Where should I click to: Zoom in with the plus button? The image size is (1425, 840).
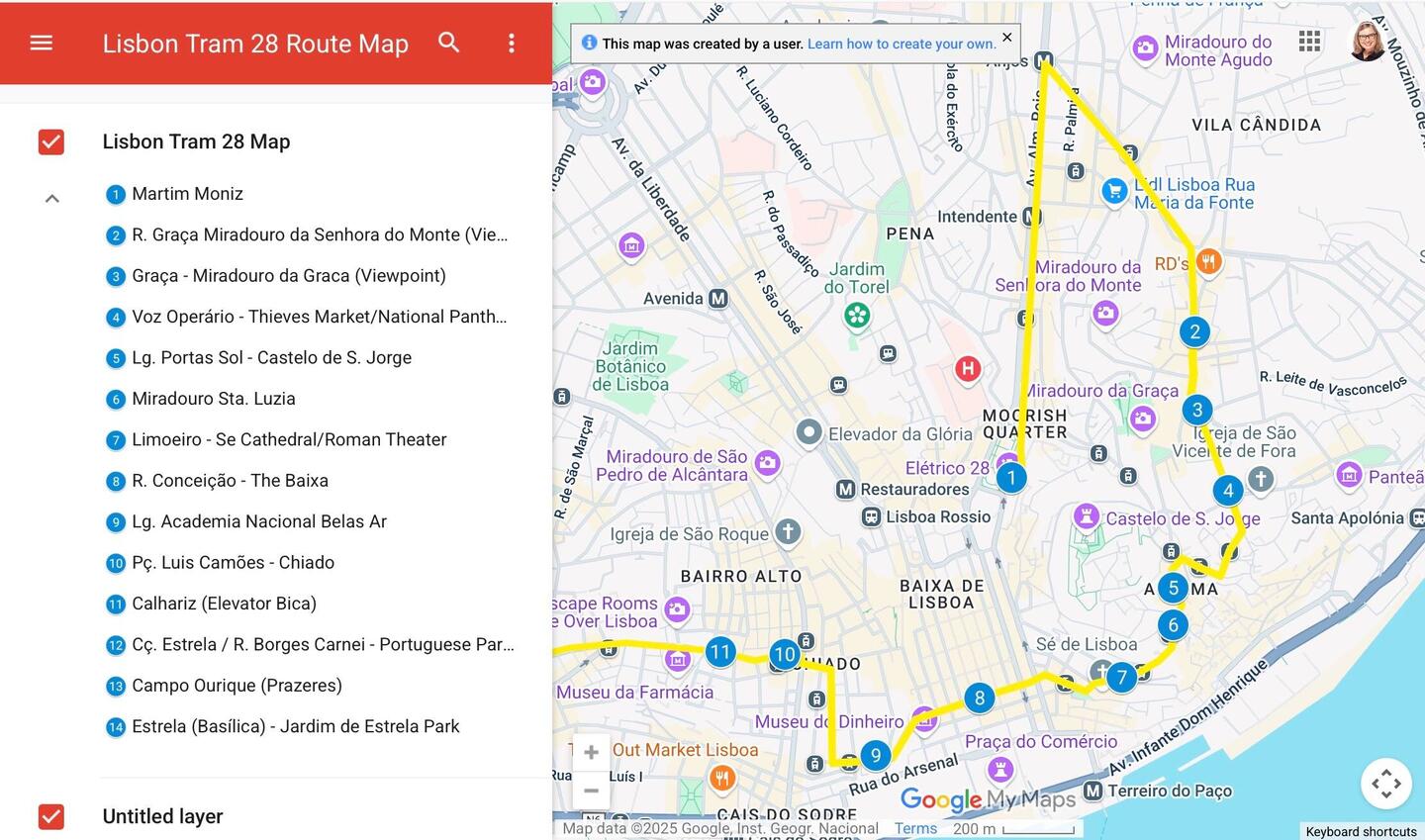click(591, 752)
